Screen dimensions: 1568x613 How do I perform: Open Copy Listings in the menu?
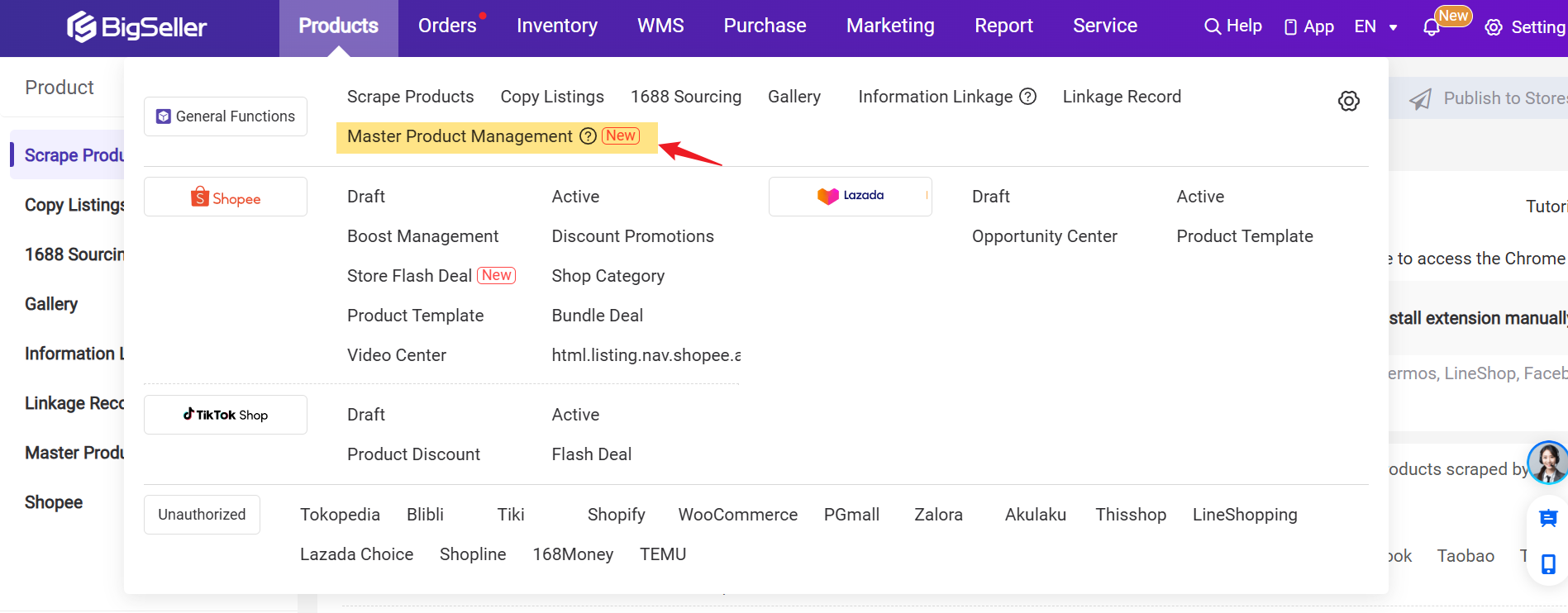(x=552, y=97)
